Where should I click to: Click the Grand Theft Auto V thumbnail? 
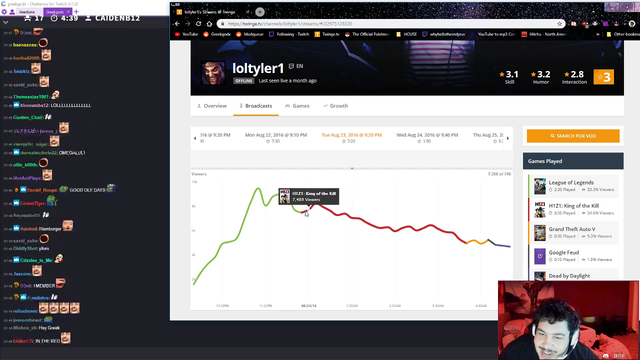pyautogui.click(x=540, y=233)
